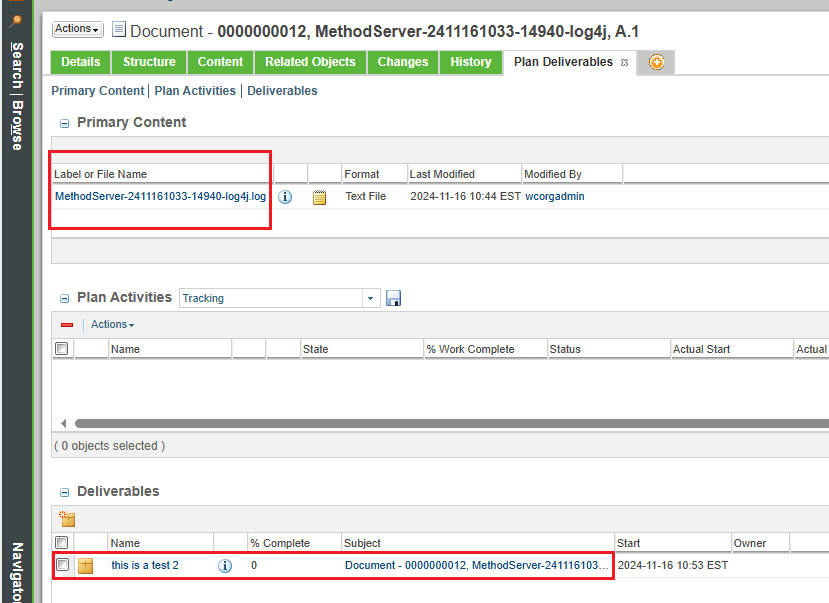The height and width of the screenshot is (603, 829).
Task: Open the Actions dropdown inside Plan Activities
Action: [112, 324]
